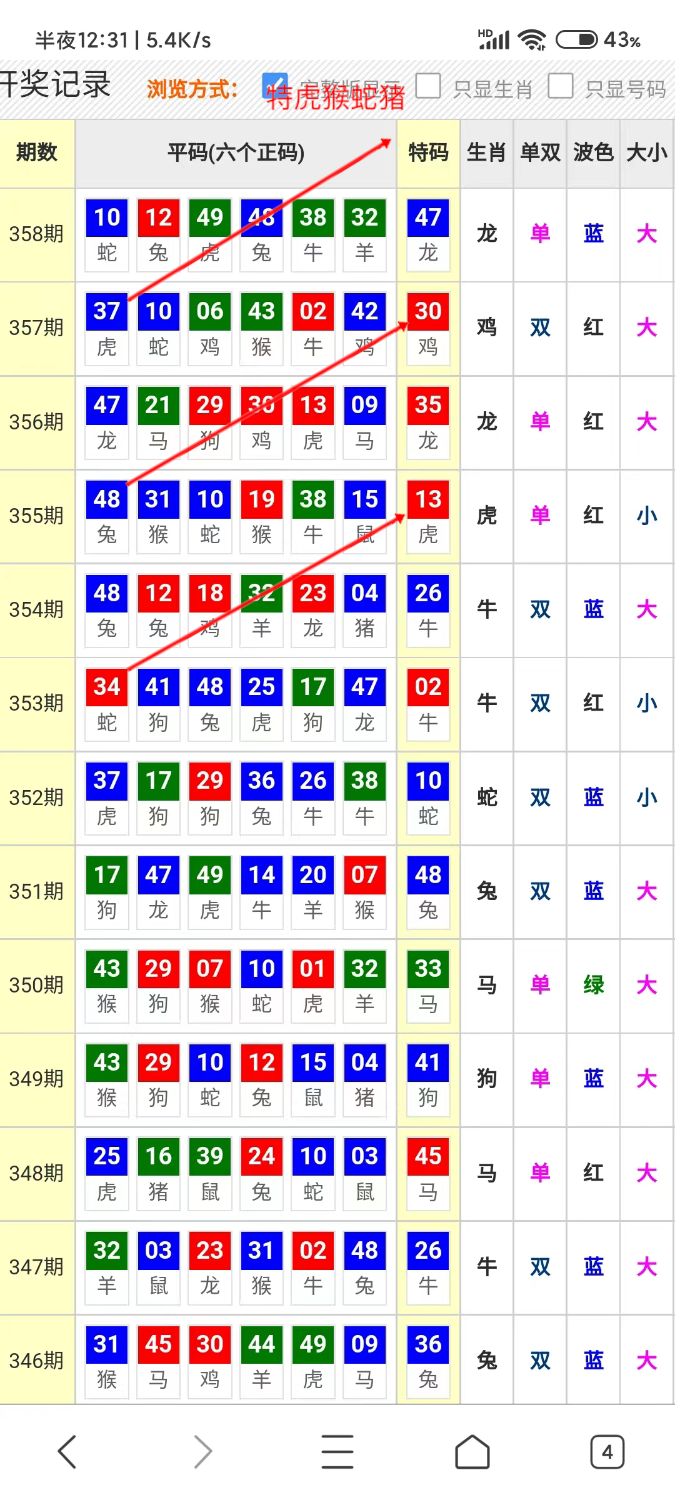
Task: Open the browser hamburger menu icon
Action: pos(337,1451)
